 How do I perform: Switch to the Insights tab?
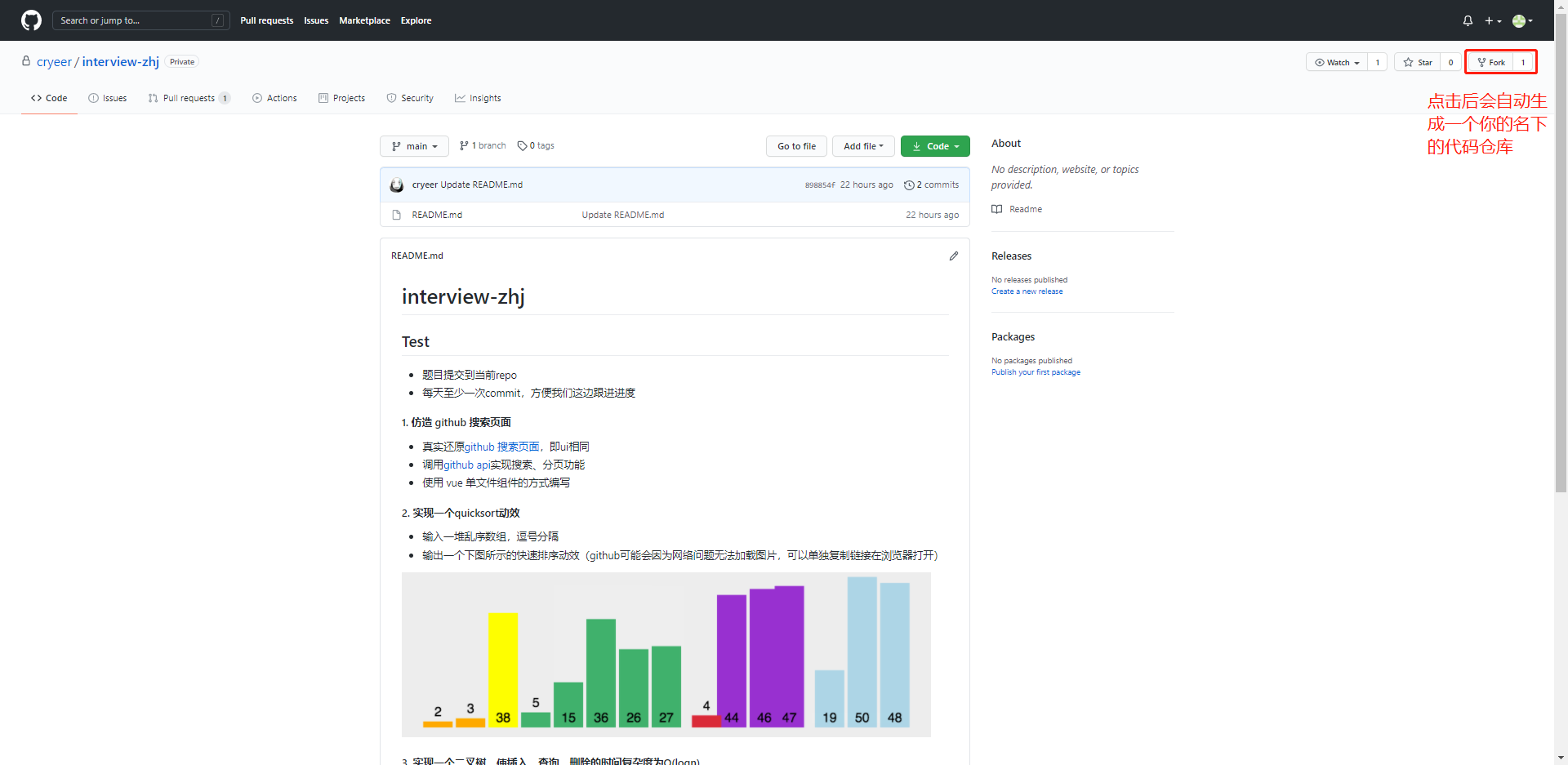pos(478,98)
